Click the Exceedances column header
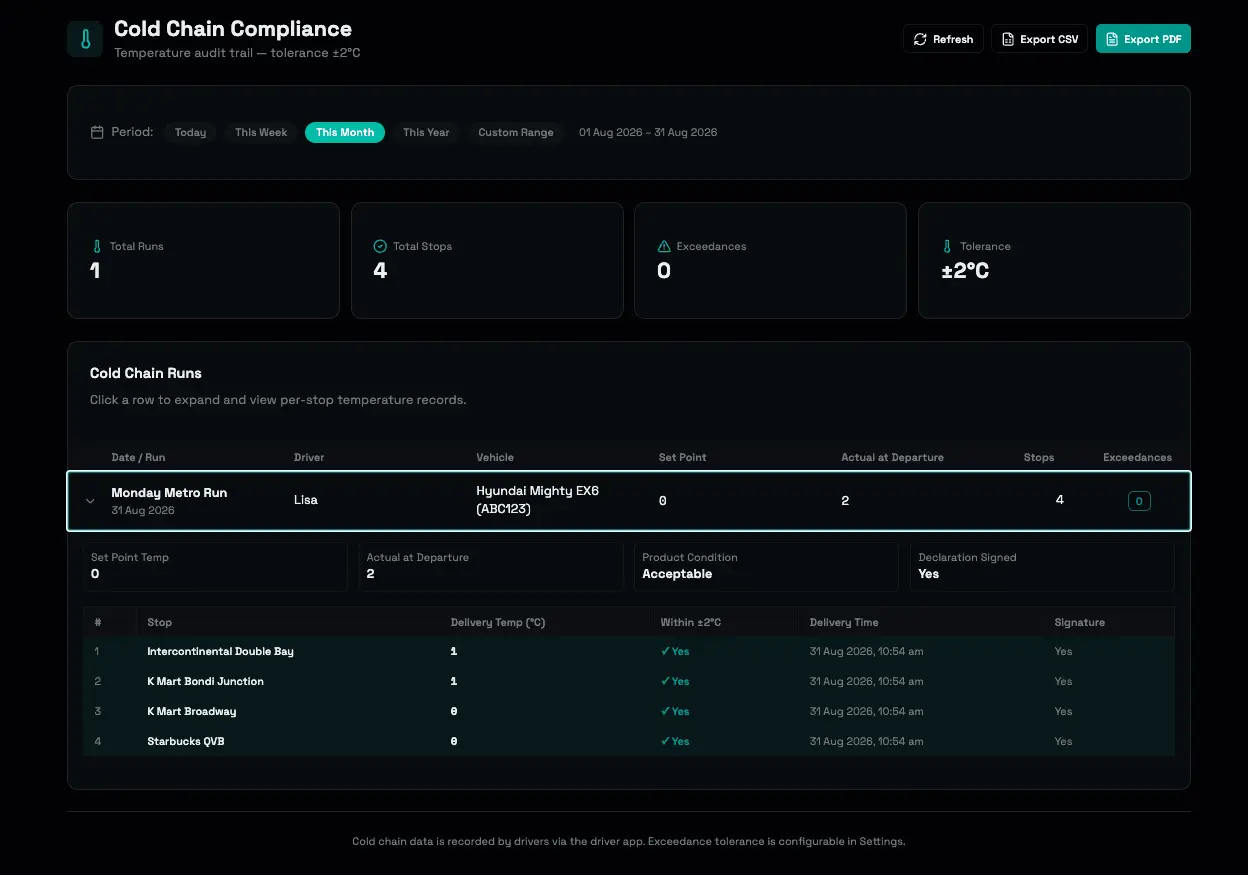 (x=1137, y=457)
